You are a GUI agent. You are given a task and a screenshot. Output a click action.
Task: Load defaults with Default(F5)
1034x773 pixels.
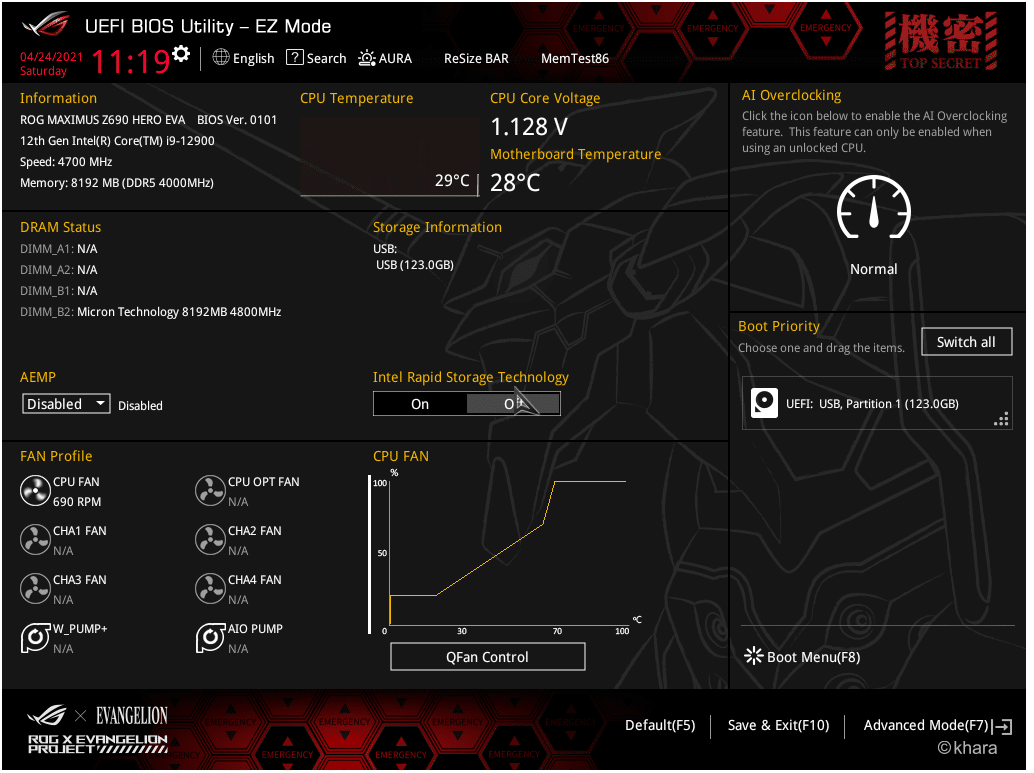click(660, 725)
